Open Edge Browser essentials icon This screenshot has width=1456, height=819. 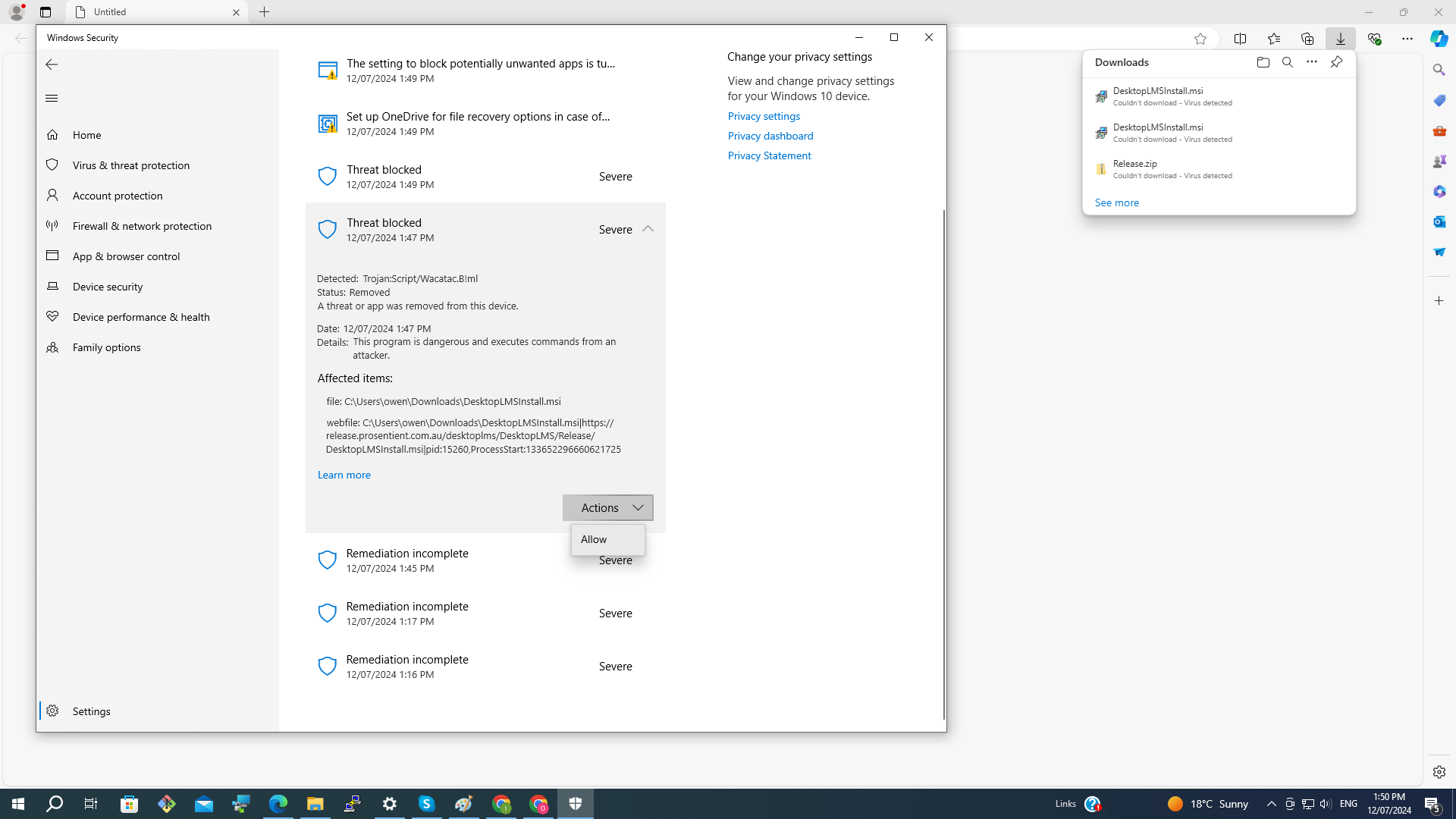click(x=1374, y=39)
